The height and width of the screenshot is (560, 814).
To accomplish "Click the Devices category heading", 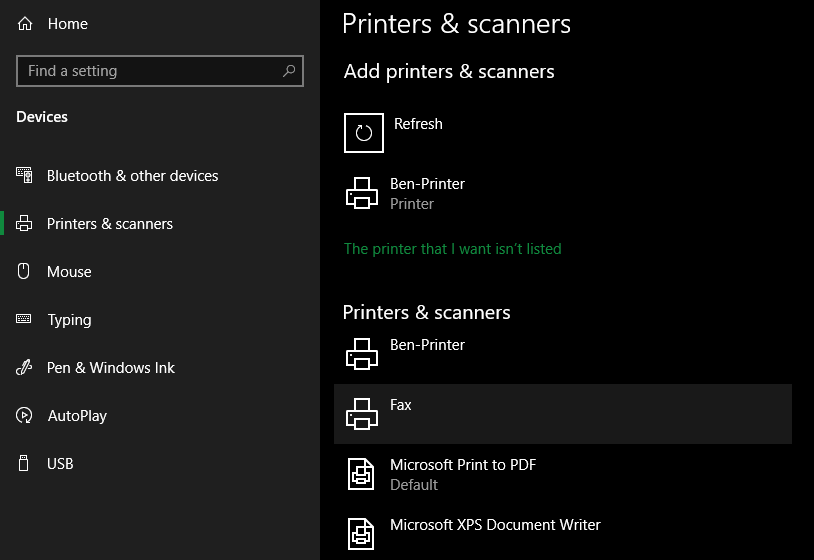I will (x=42, y=117).
